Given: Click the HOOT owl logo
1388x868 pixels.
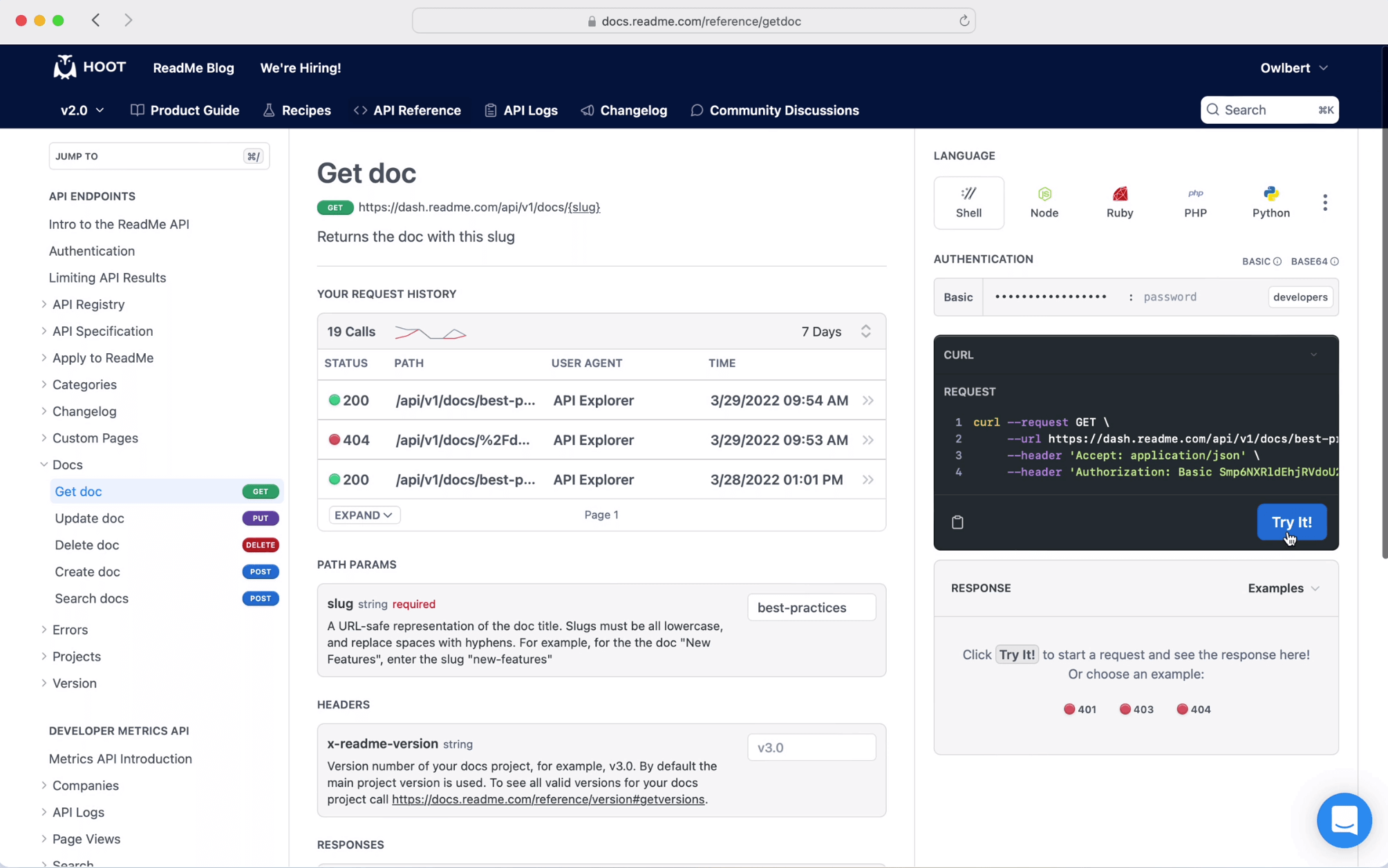Looking at the screenshot, I should point(90,67).
